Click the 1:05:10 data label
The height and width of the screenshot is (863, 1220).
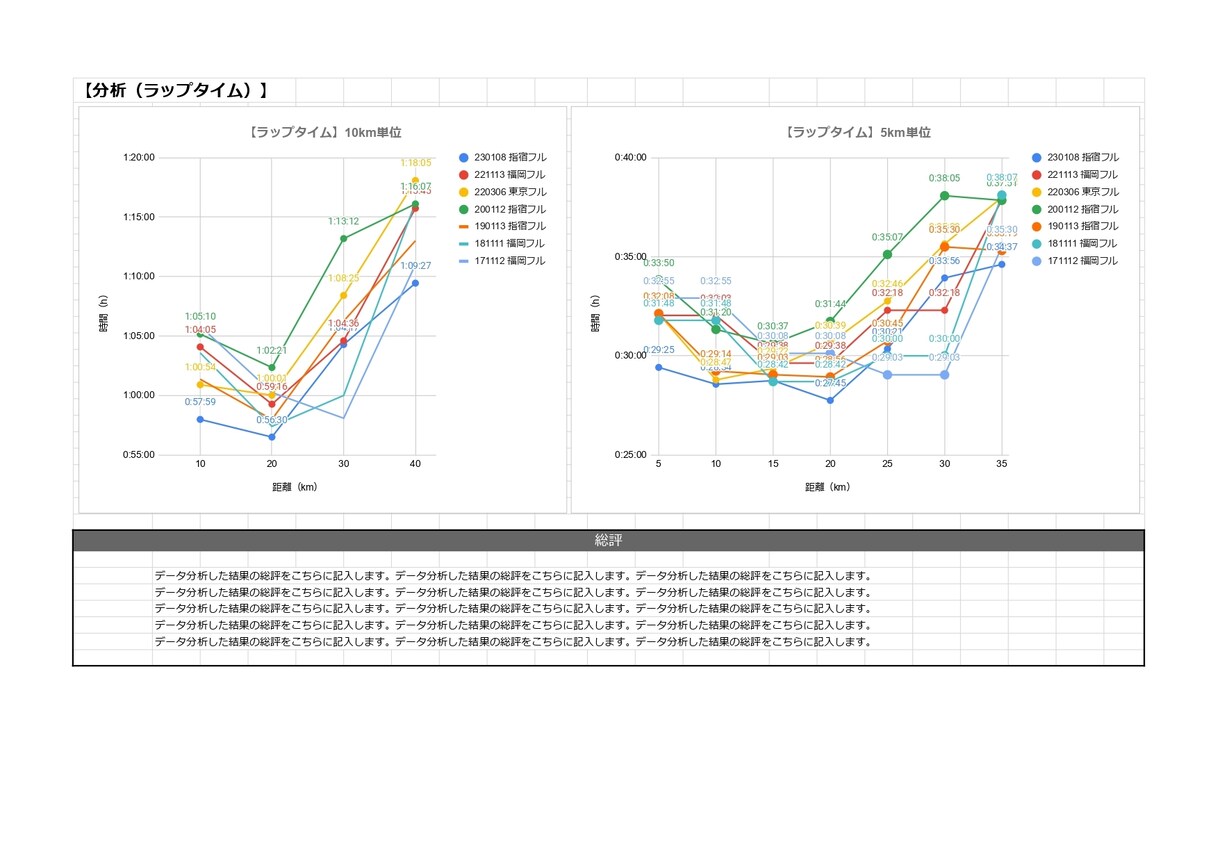point(200,316)
